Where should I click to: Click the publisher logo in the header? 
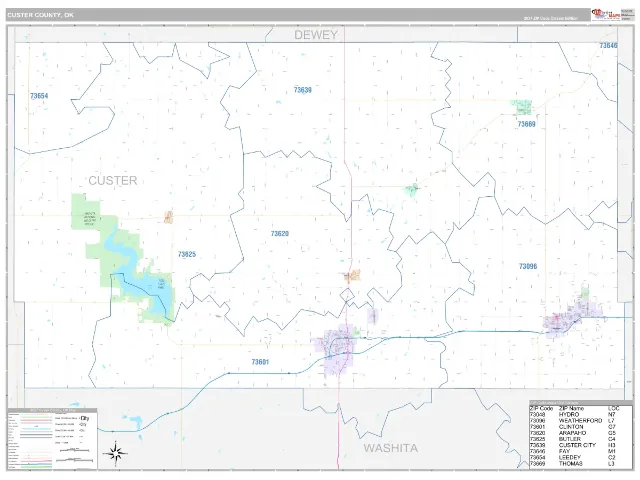(x=606, y=14)
